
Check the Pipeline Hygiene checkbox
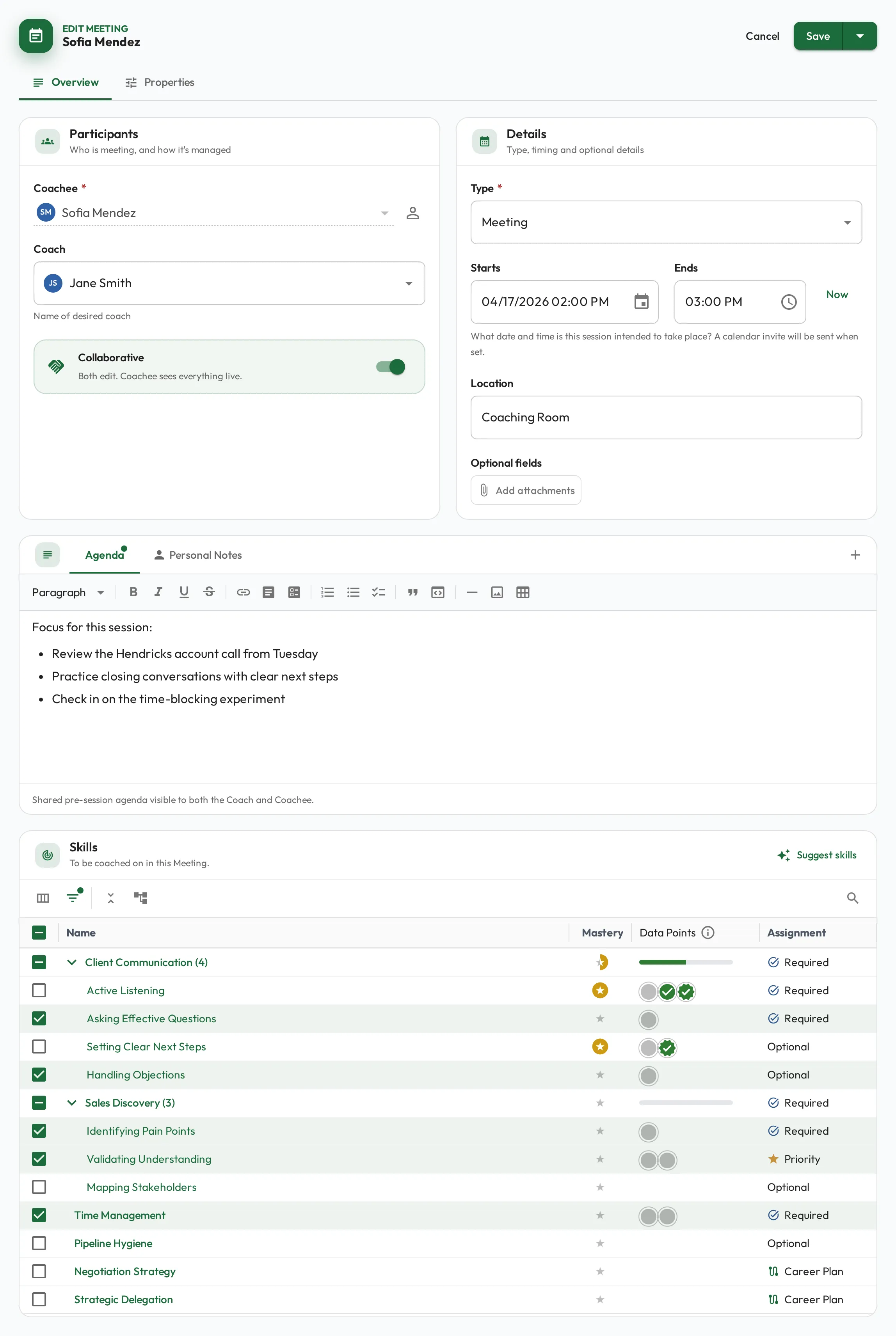[x=39, y=1242]
